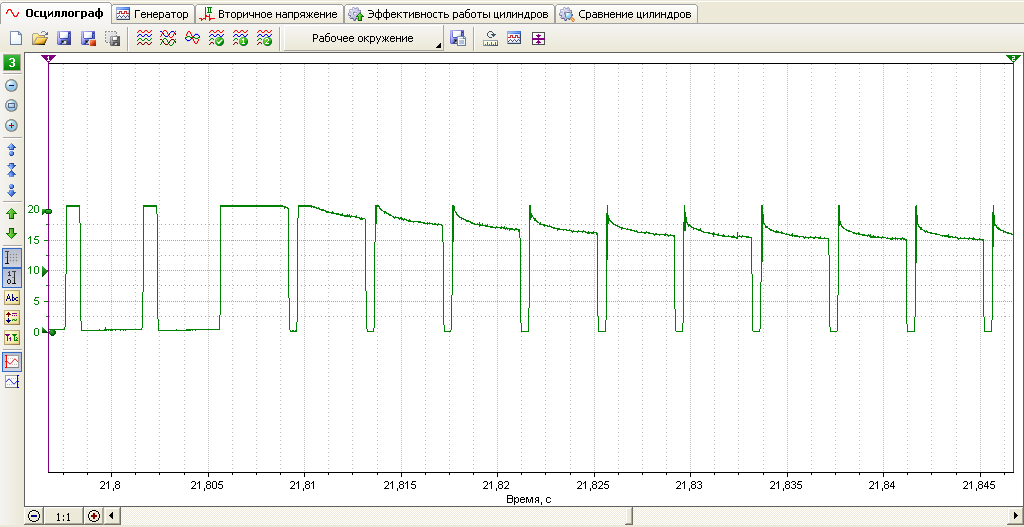Select the red line graph mode

pyautogui.click(x=12, y=361)
